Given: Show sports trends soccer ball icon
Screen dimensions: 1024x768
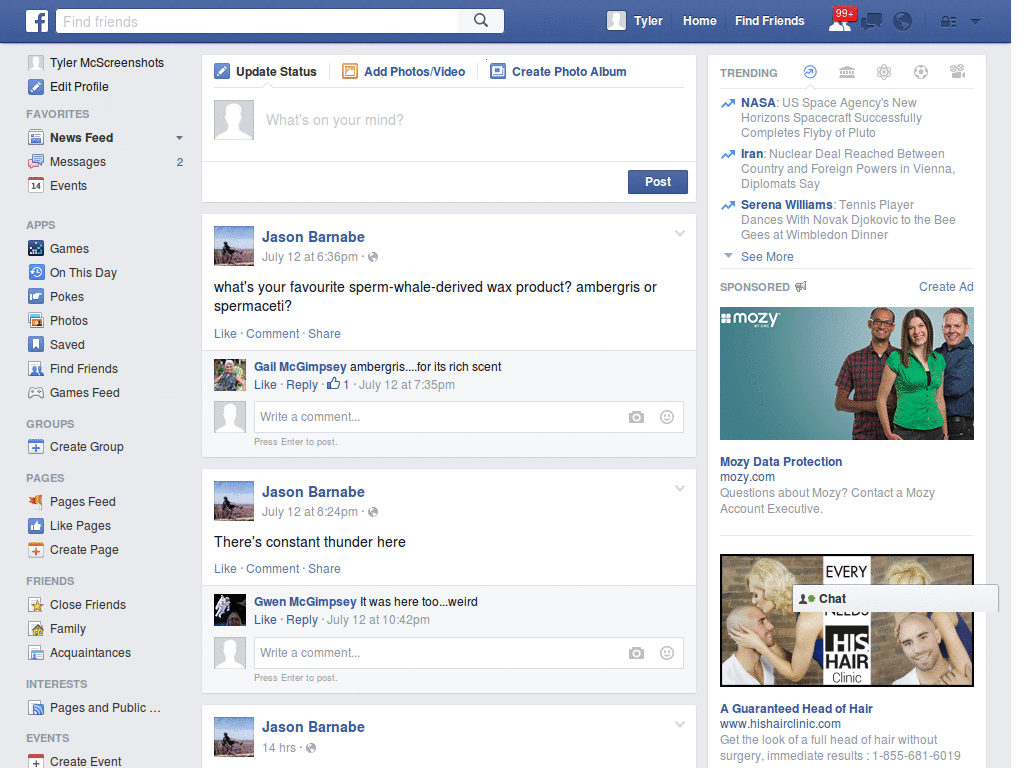Looking at the screenshot, I should click(921, 72).
